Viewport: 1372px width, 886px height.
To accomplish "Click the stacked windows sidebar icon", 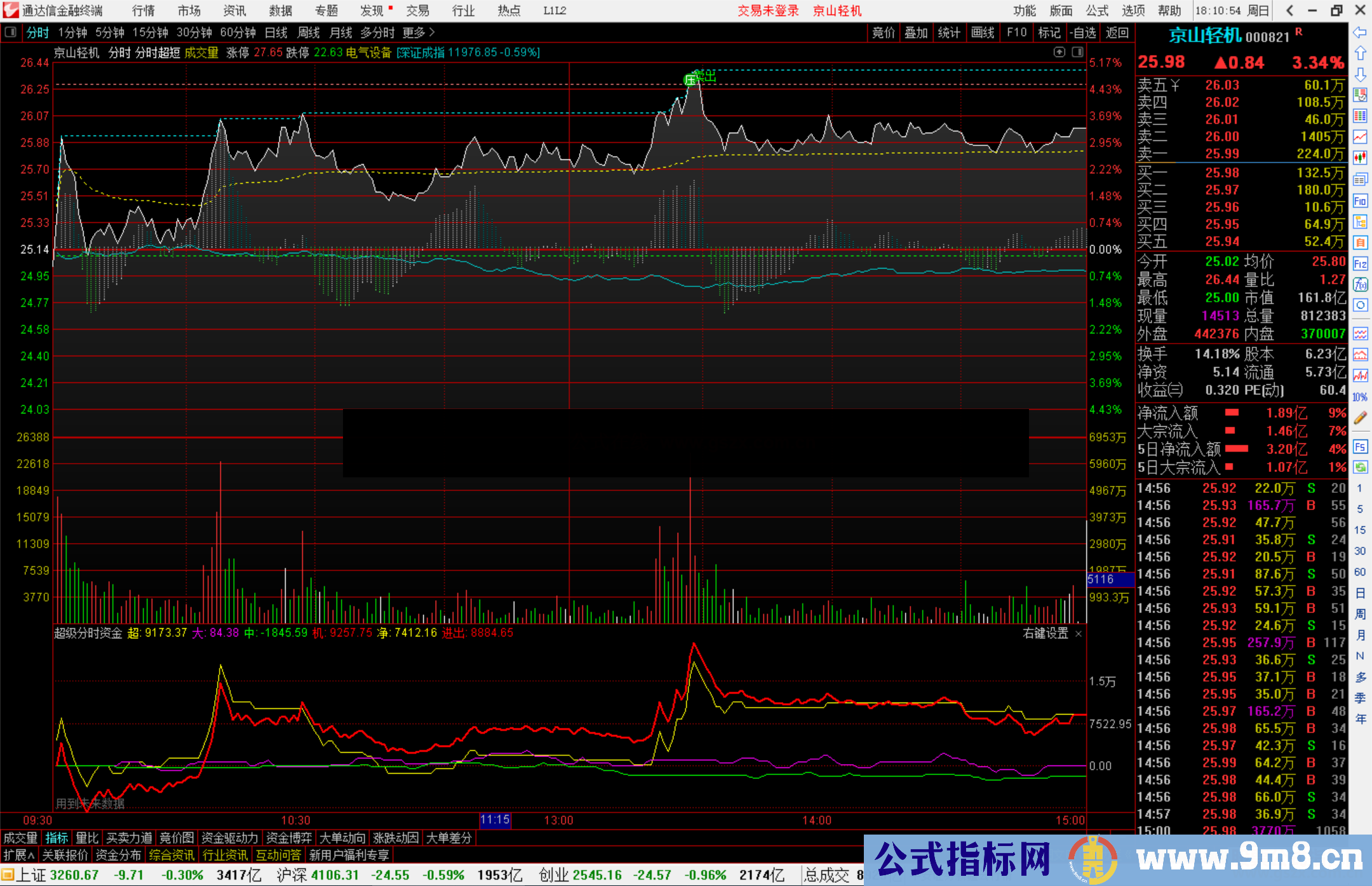I will [x=1360, y=180].
